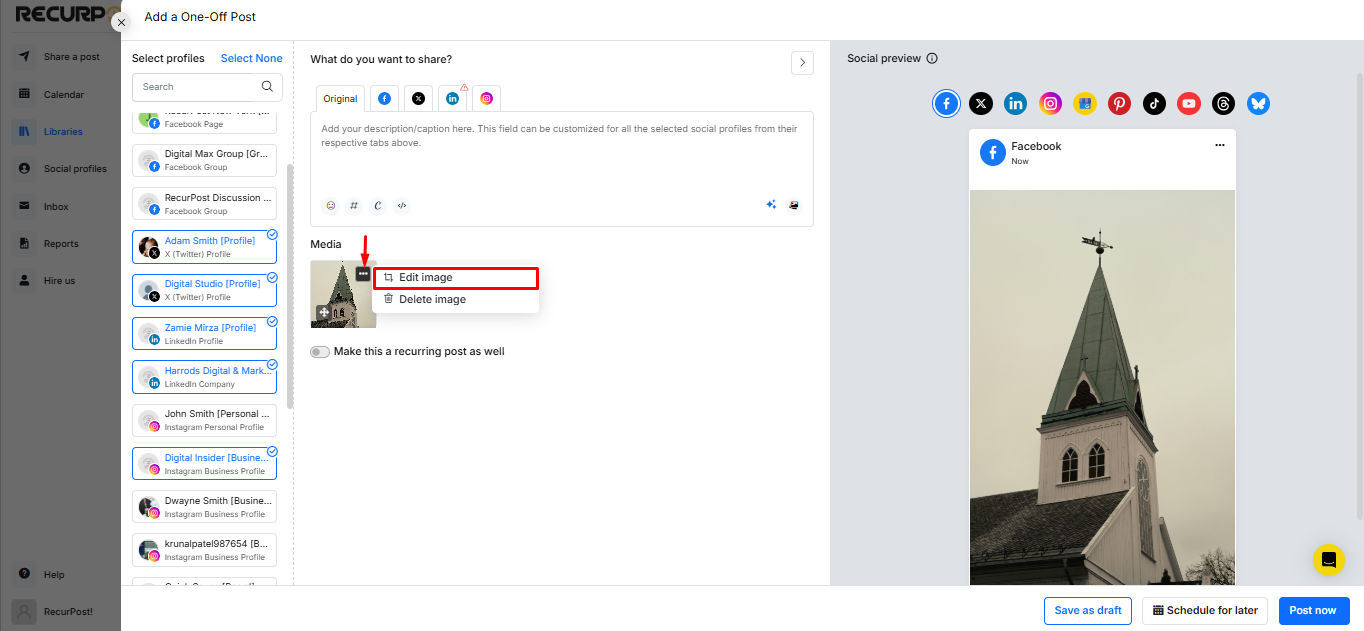1364x631 pixels.
Task: Open Libraries in the sidebar
Action: [x=62, y=131]
